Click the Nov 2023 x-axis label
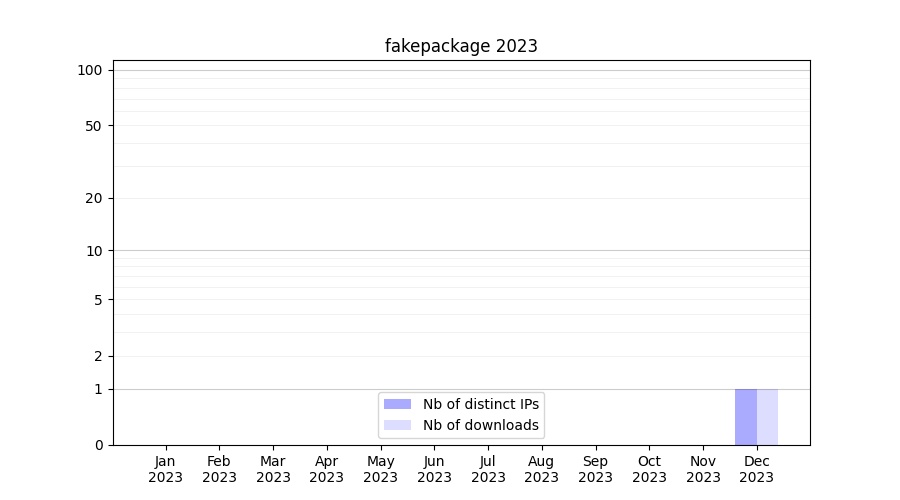 point(703,469)
